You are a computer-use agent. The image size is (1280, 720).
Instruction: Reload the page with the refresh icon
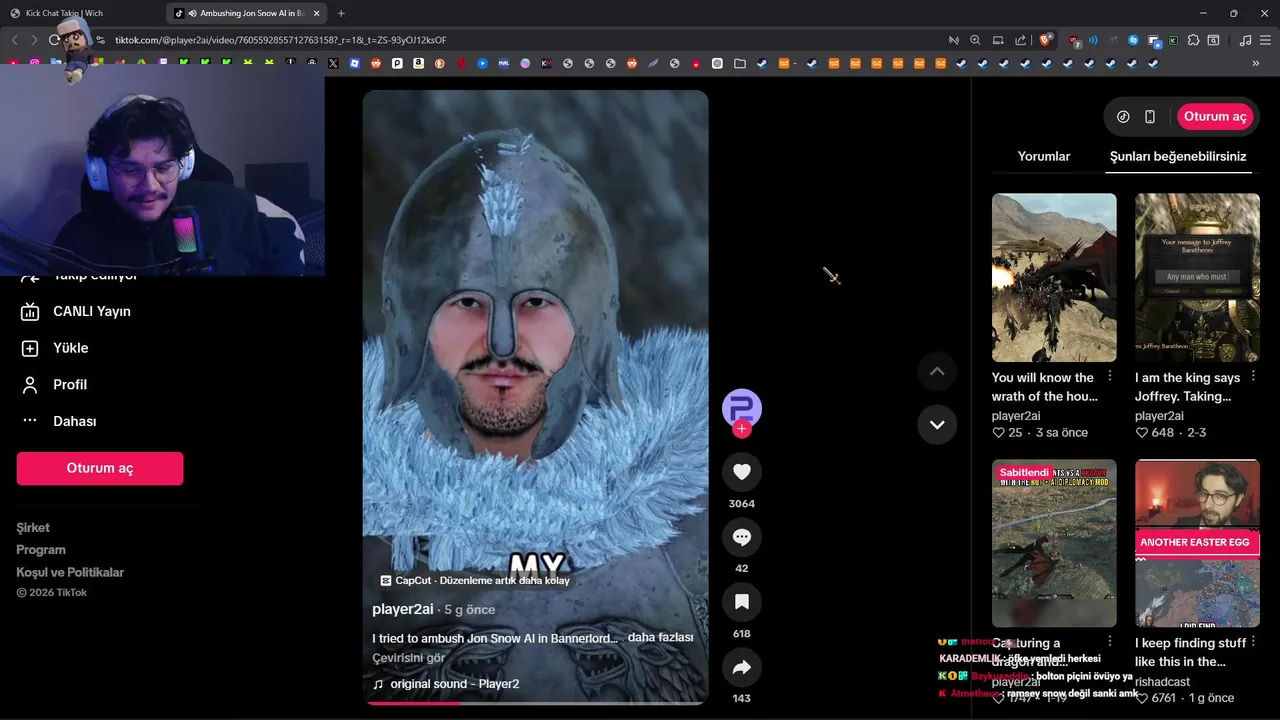(54, 40)
